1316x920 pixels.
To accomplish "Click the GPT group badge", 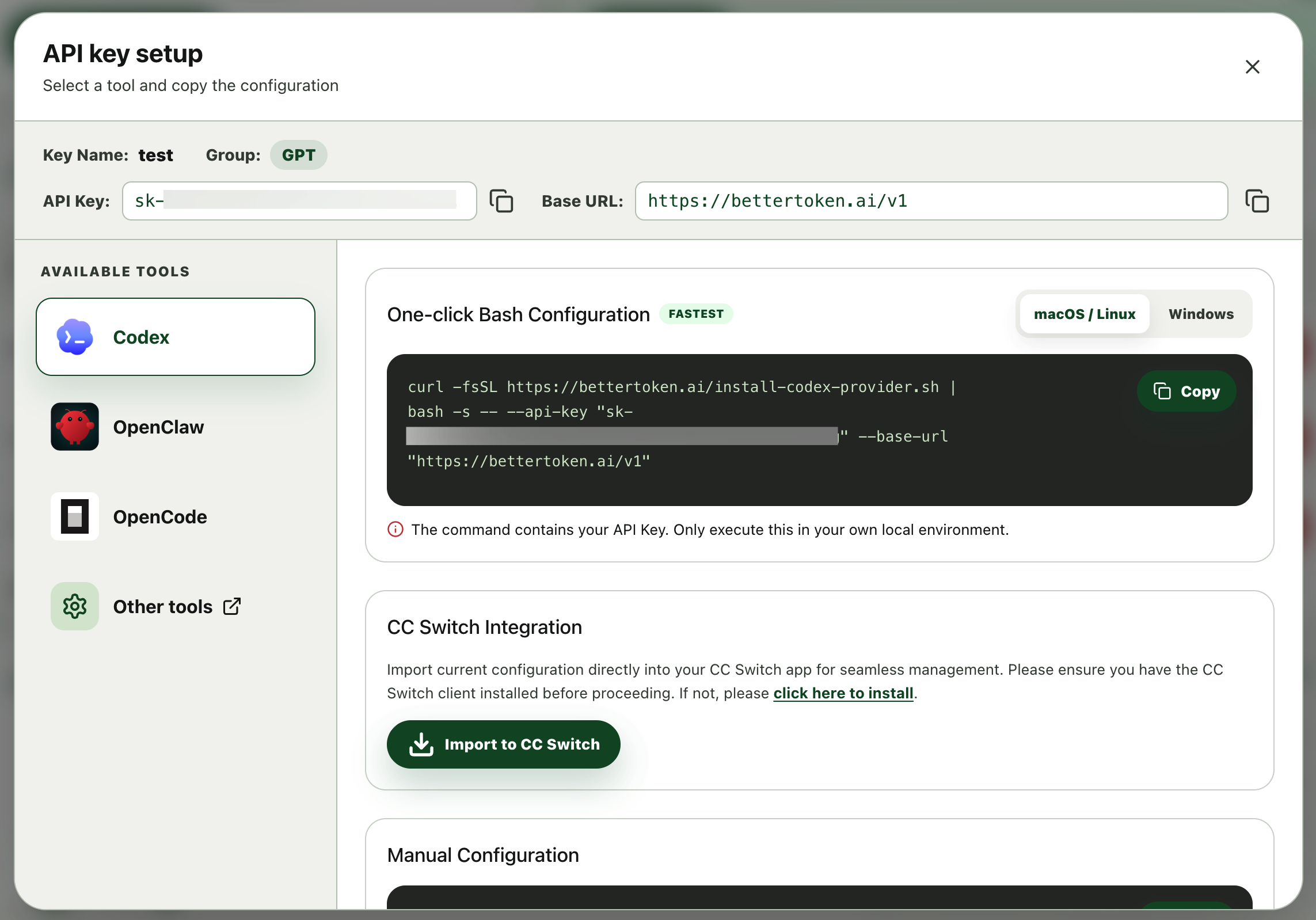I will tap(299, 155).
